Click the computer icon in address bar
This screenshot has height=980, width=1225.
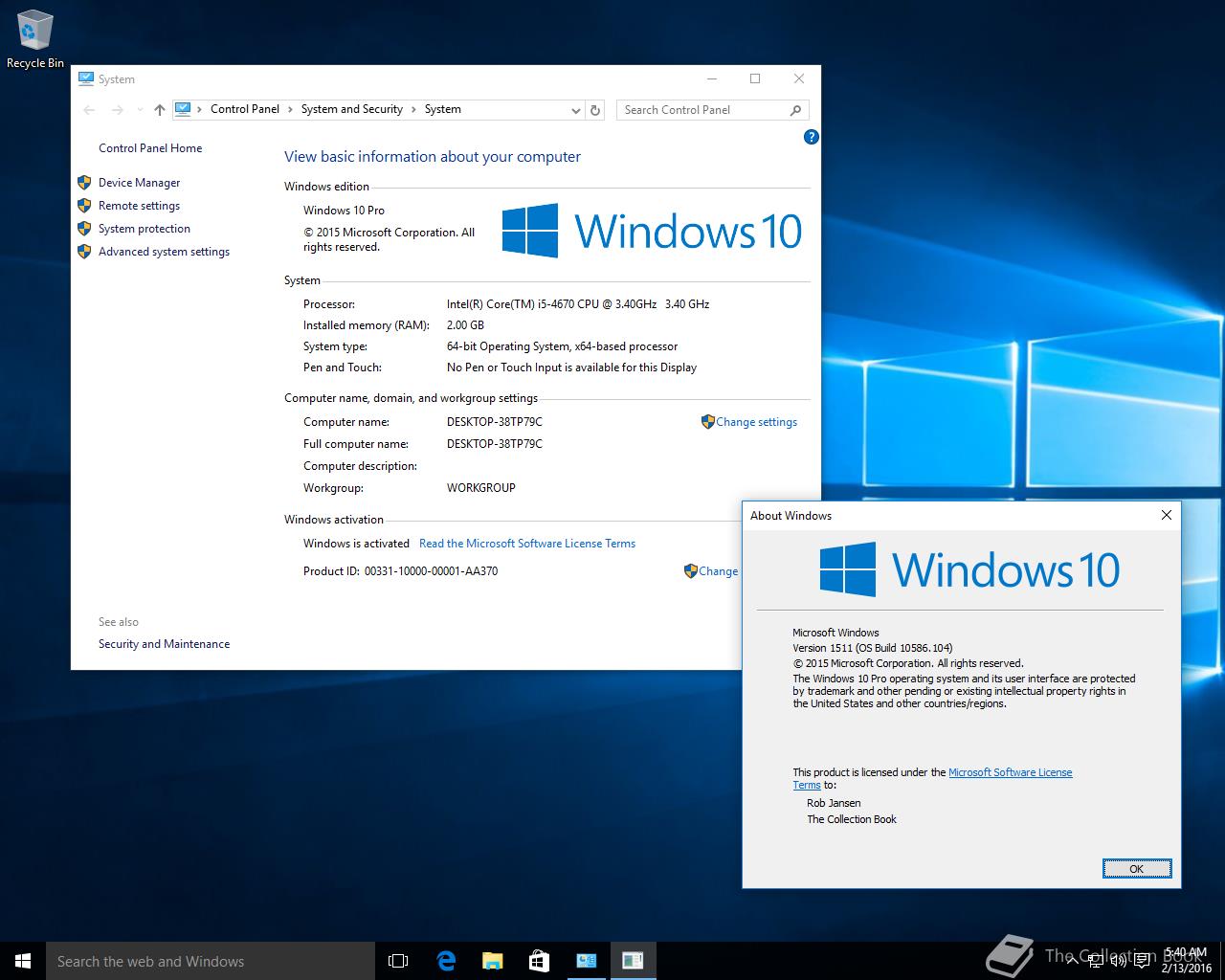pos(183,109)
